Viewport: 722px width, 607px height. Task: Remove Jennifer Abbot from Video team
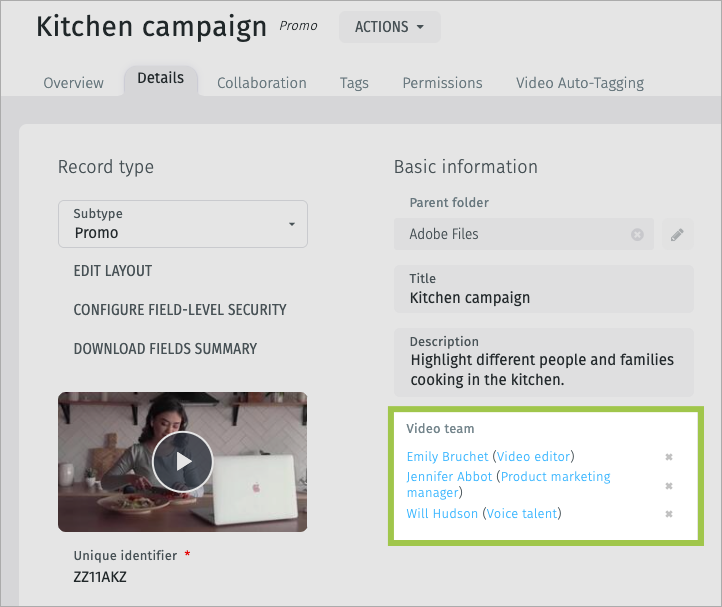click(x=669, y=486)
